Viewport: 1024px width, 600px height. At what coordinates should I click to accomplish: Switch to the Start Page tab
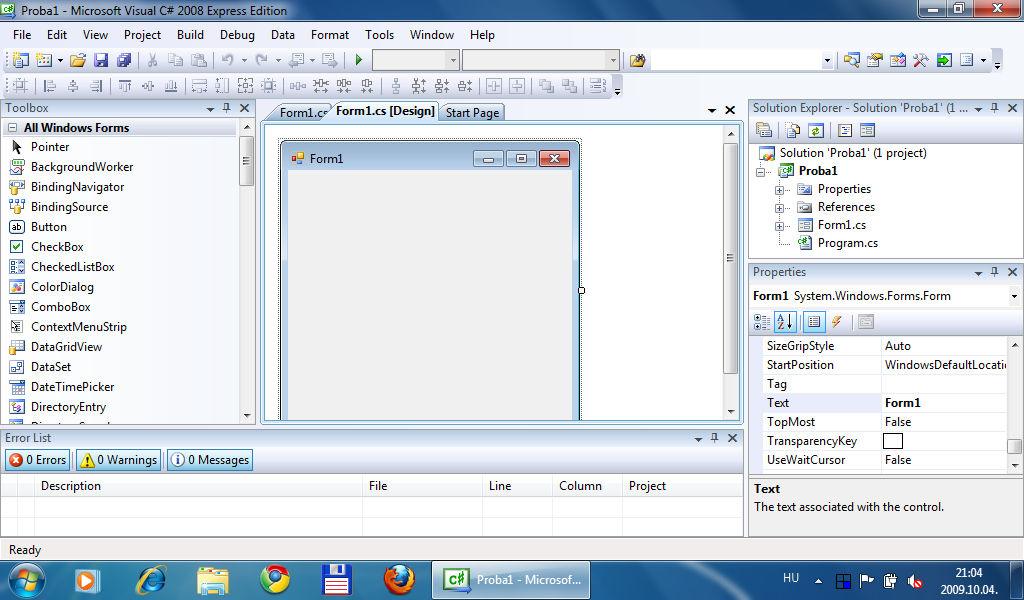[472, 112]
